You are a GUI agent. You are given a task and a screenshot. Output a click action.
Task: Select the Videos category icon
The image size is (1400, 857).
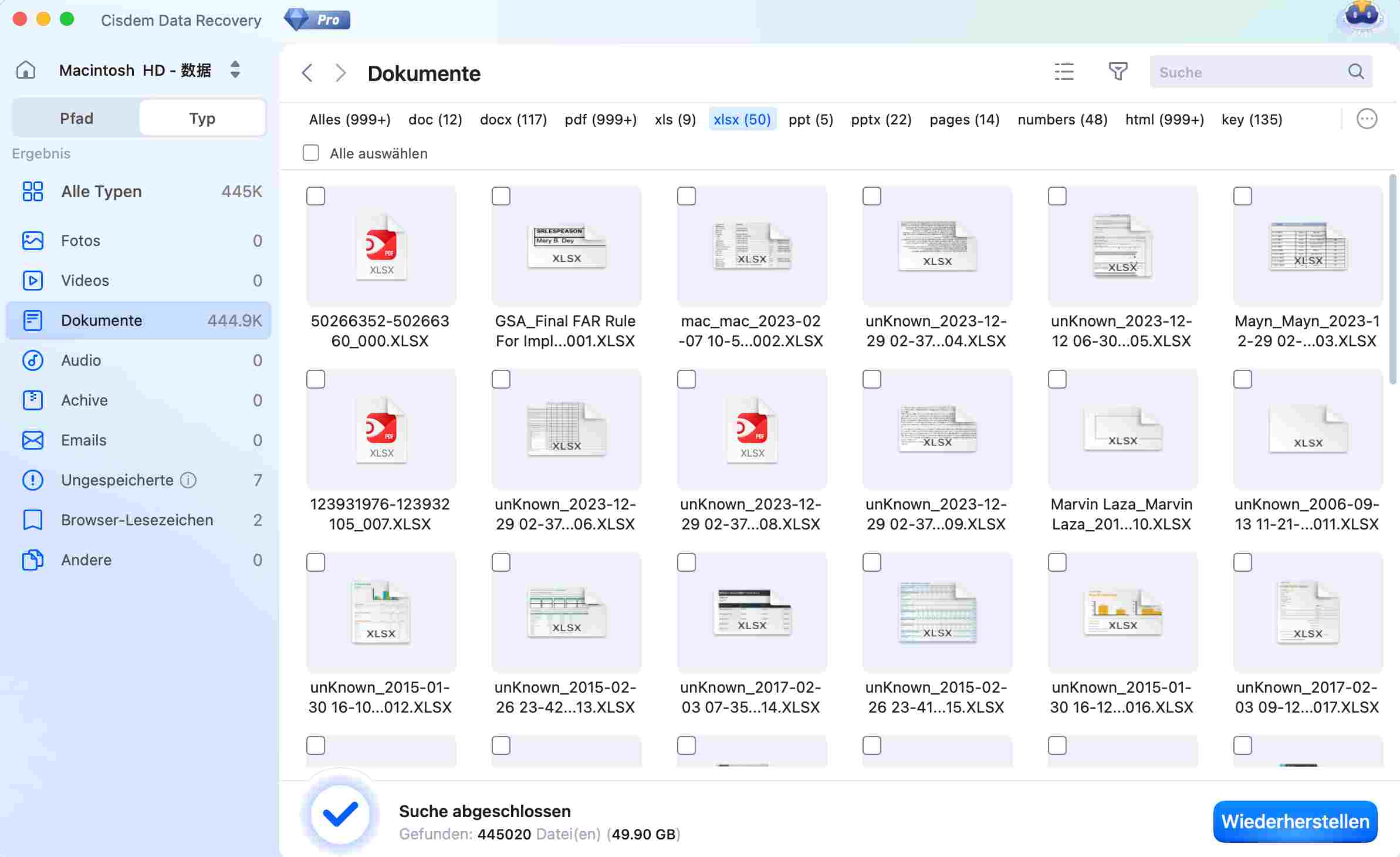pyautogui.click(x=33, y=280)
